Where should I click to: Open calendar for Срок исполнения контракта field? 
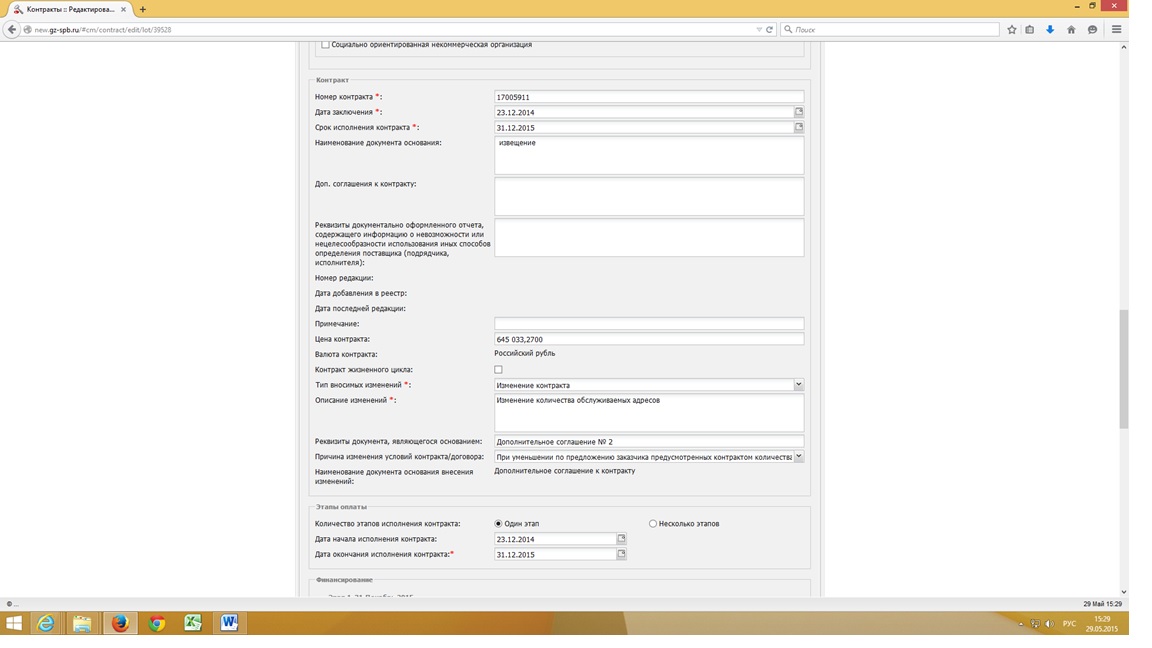pyautogui.click(x=799, y=127)
